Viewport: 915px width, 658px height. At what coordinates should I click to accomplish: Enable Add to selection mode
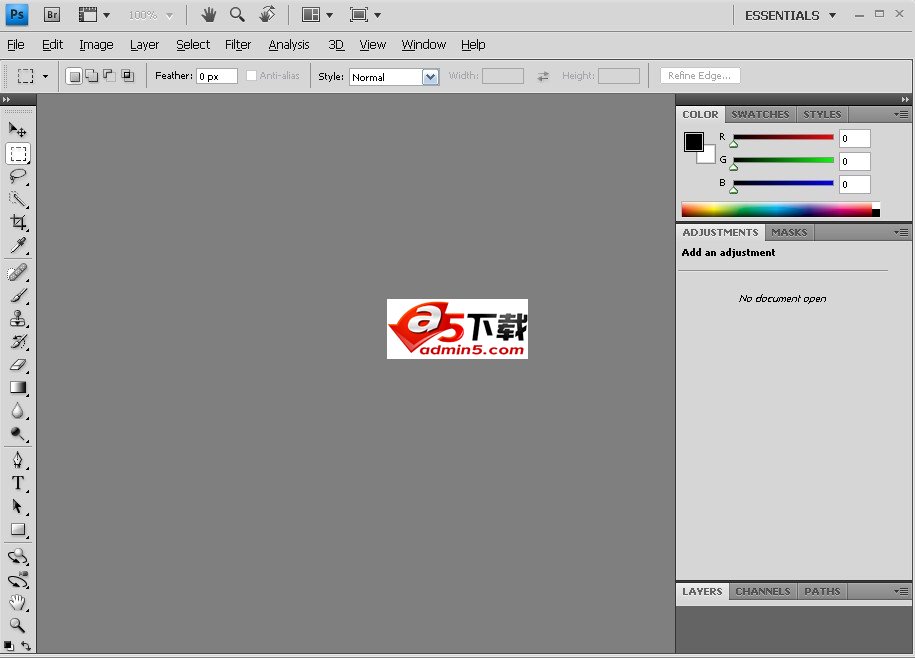pos(91,76)
